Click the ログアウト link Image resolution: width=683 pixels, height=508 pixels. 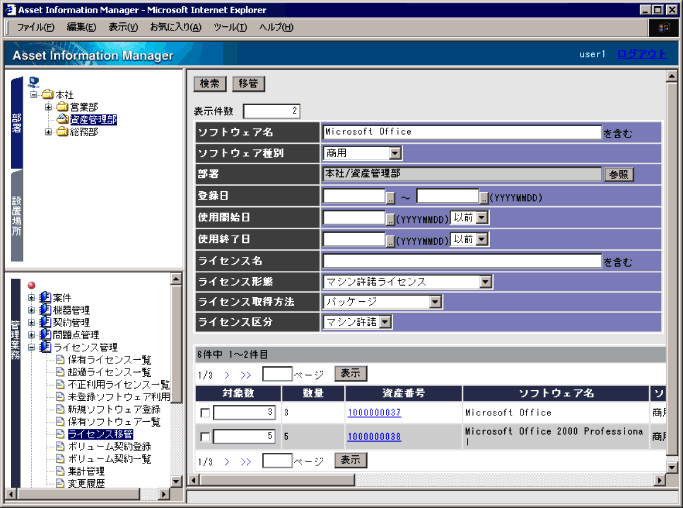(642, 54)
